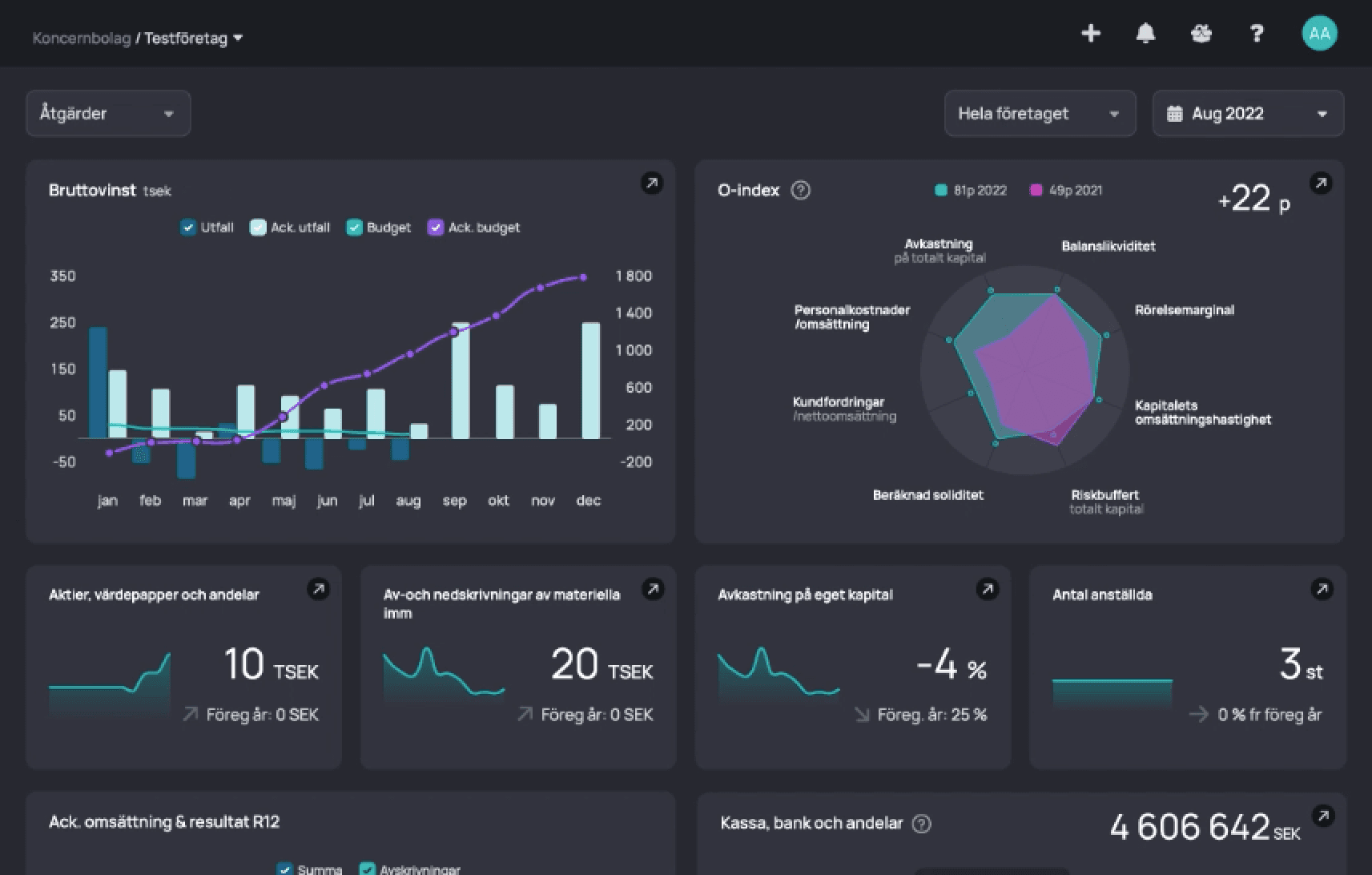Viewport: 1372px width, 875px height.
Task: Uncheck the Utfall series checkbox
Action: pyautogui.click(x=188, y=228)
